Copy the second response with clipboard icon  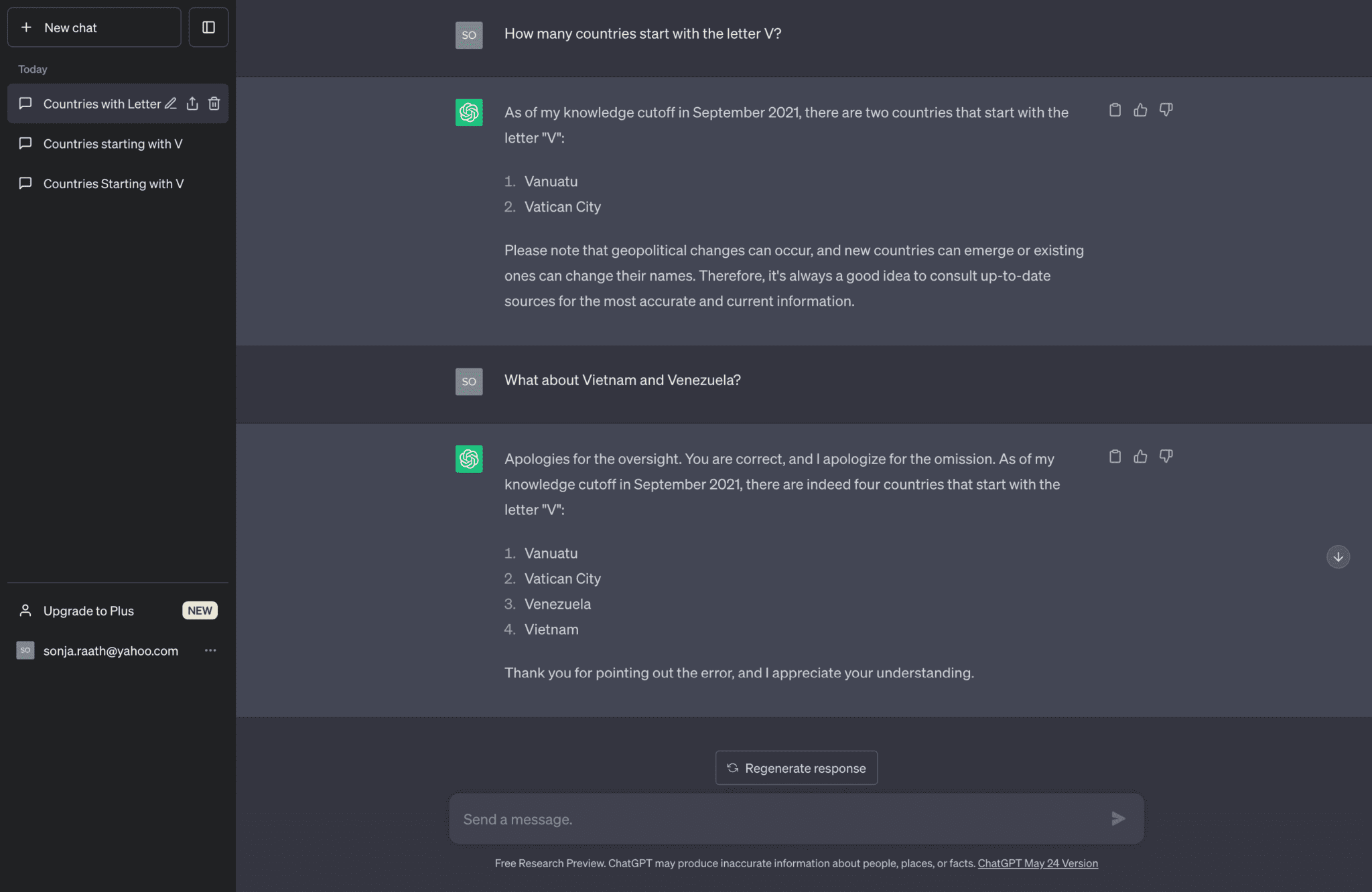[x=1115, y=457]
